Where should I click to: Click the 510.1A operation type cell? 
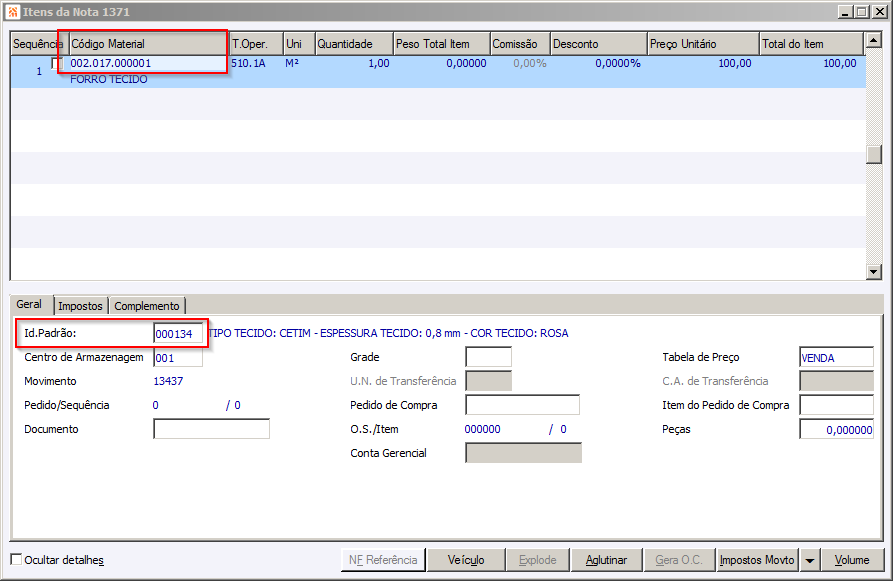point(248,63)
